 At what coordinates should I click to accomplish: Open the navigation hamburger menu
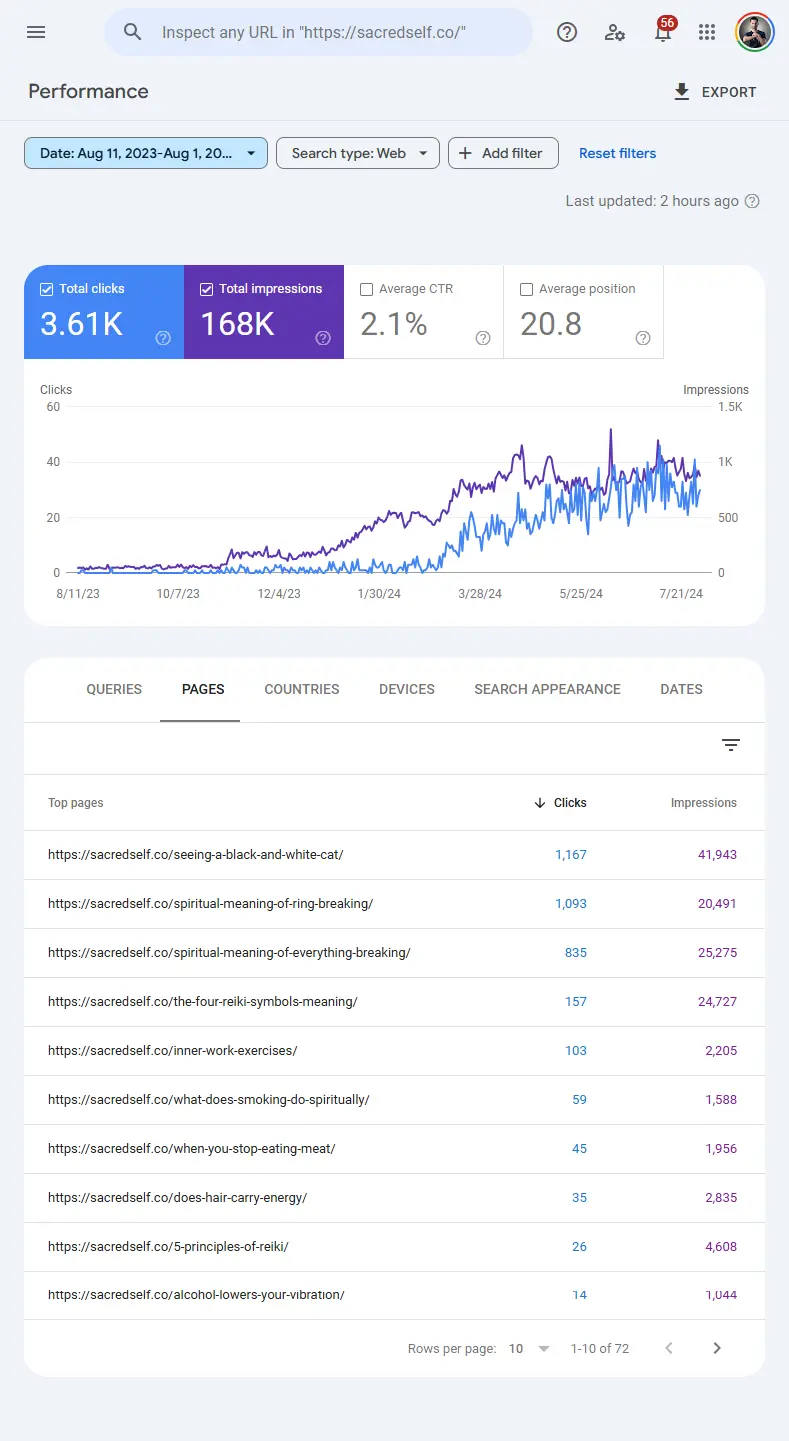(x=36, y=32)
